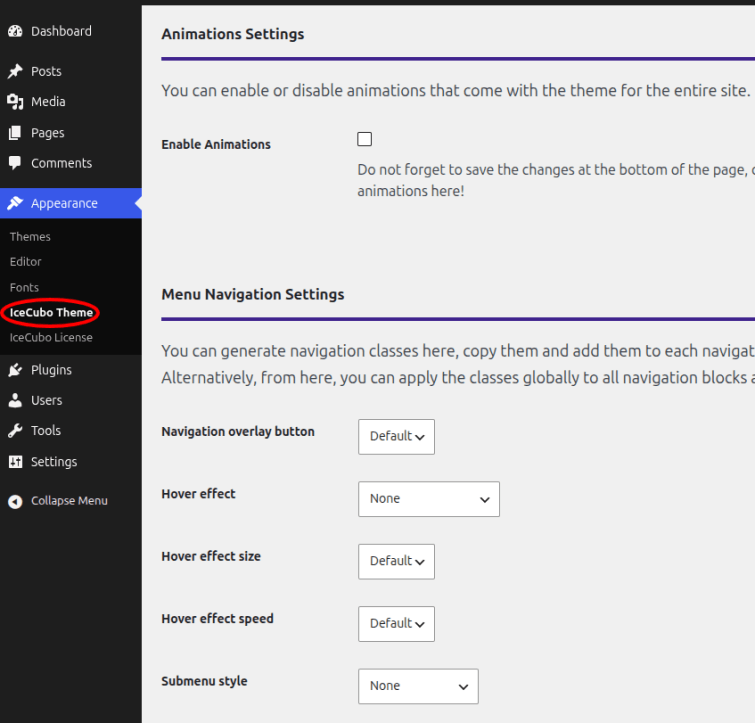The width and height of the screenshot is (755, 723).
Task: Click the Settings sliders icon
Action: [x=15, y=462]
